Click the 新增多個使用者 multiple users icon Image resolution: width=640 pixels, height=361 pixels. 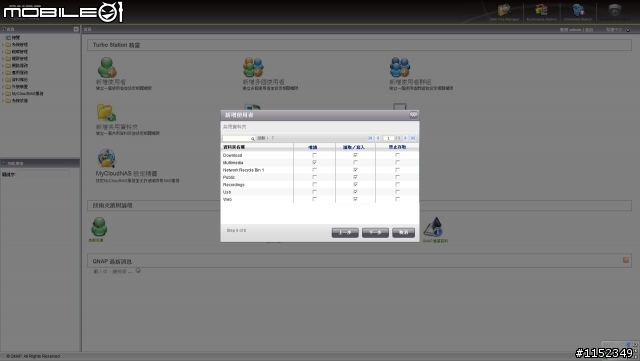pos(253,67)
